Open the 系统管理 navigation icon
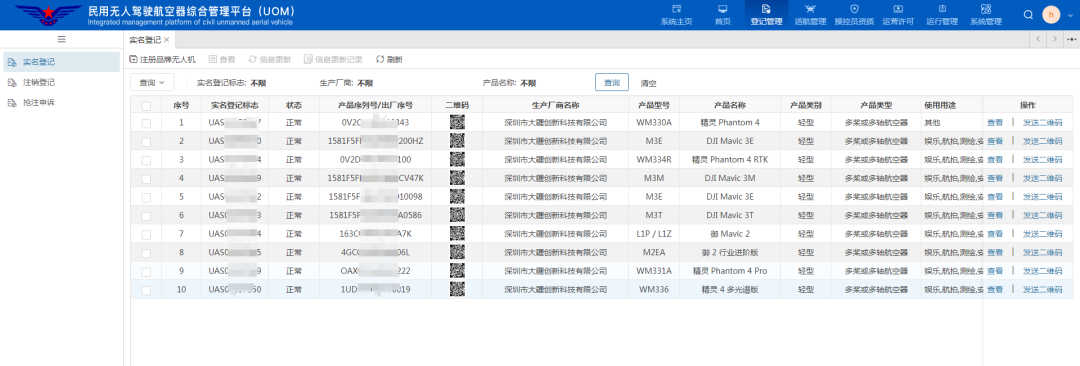The width and height of the screenshot is (1080, 366). coord(986,9)
